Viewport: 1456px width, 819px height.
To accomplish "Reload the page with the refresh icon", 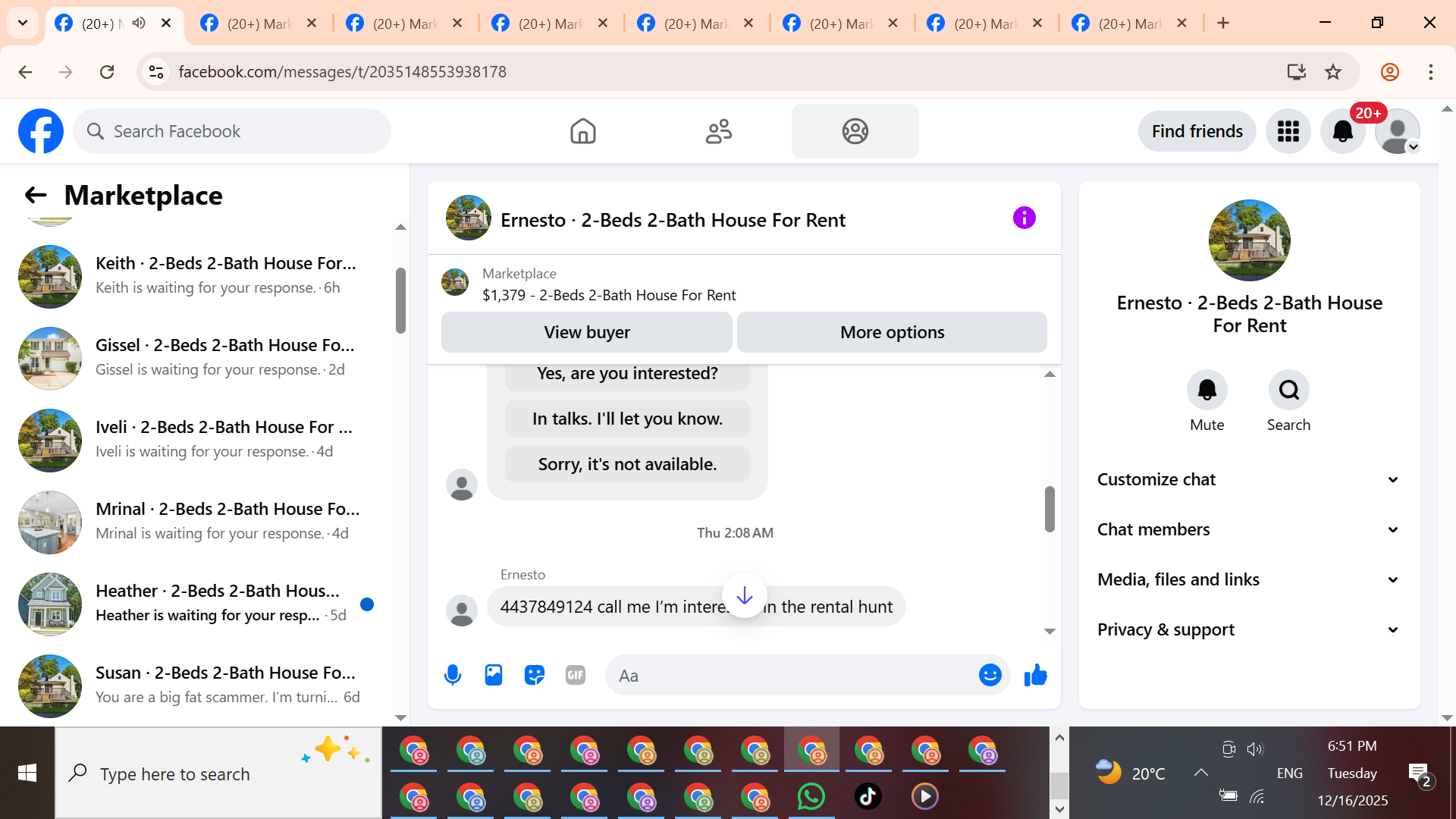I will pyautogui.click(x=107, y=72).
